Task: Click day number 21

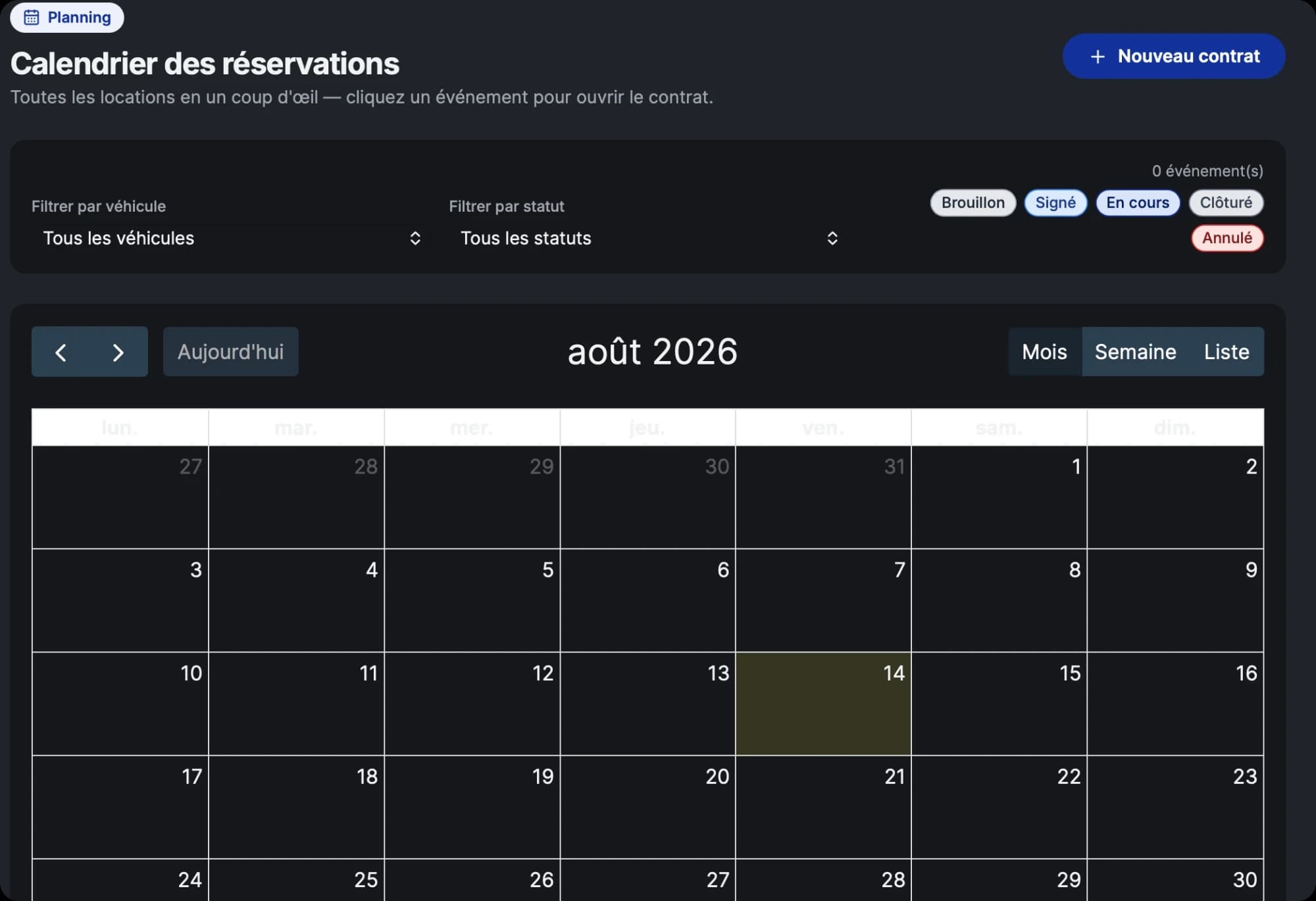Action: click(x=895, y=777)
